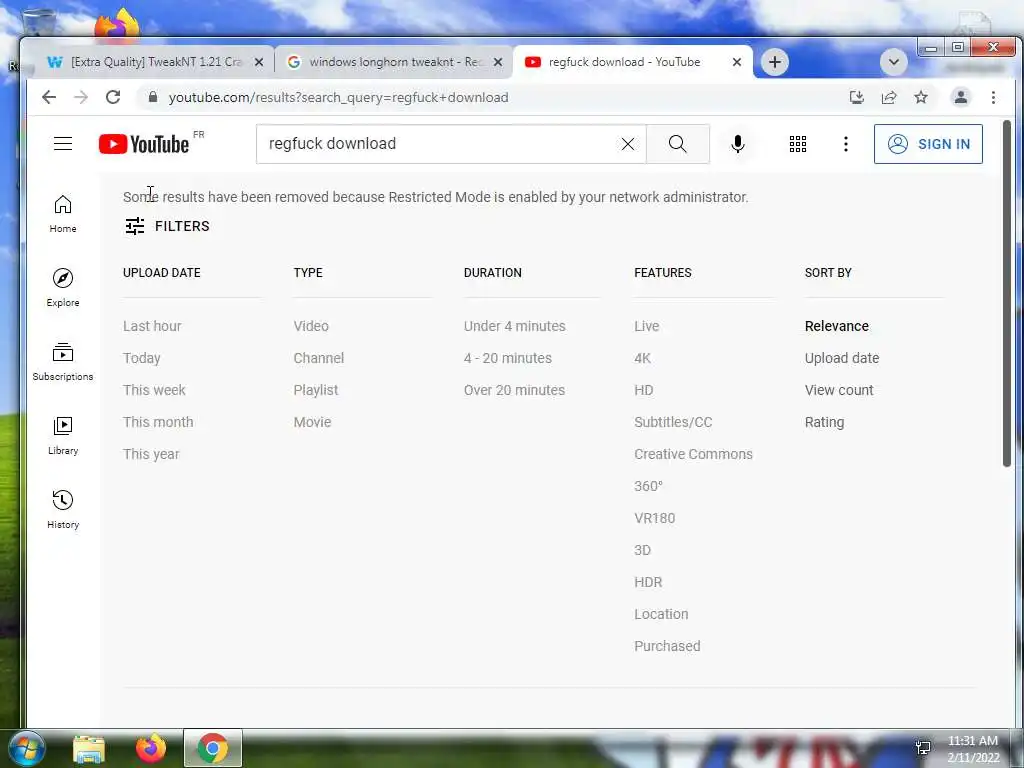This screenshot has width=1024, height=768.
Task: Filter by Subtitles/CC feature
Action: pyautogui.click(x=673, y=422)
